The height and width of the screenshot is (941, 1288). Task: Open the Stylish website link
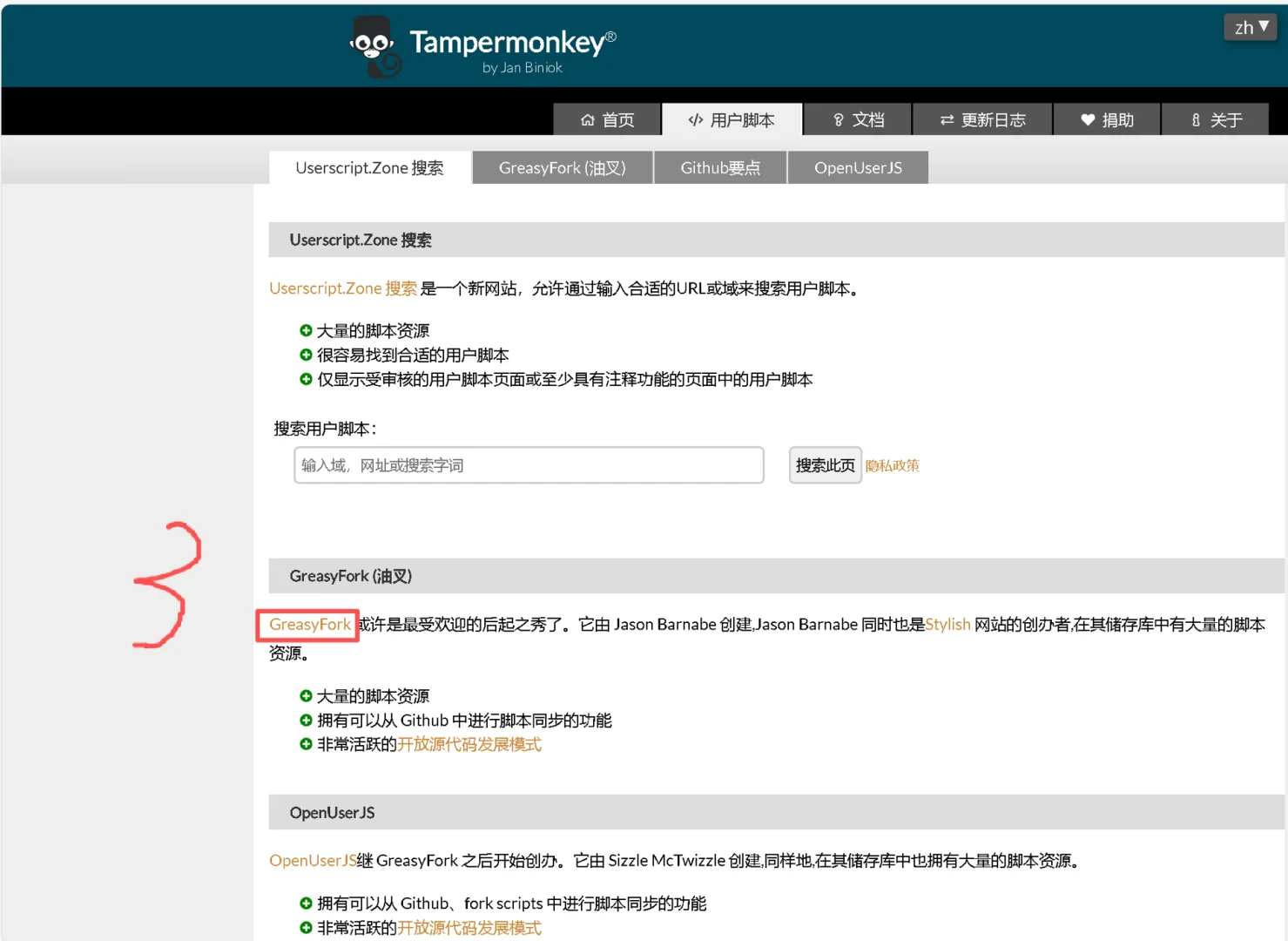click(947, 625)
